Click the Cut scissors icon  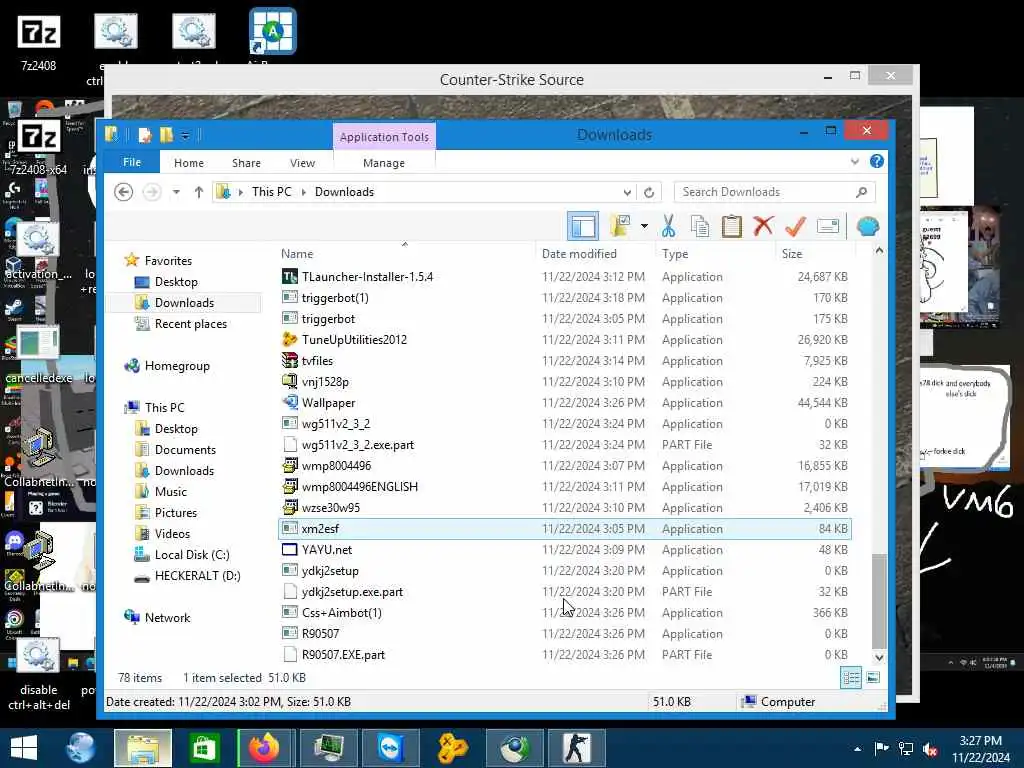pyautogui.click(x=668, y=227)
